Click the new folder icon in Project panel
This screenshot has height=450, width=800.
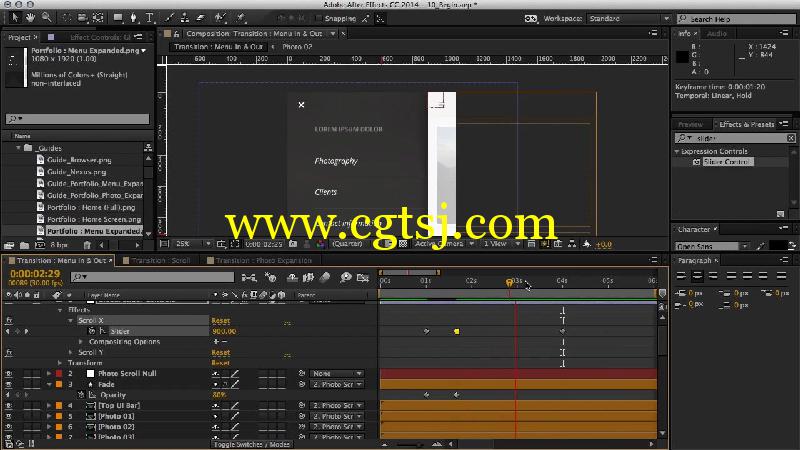pyautogui.click(x=24, y=245)
